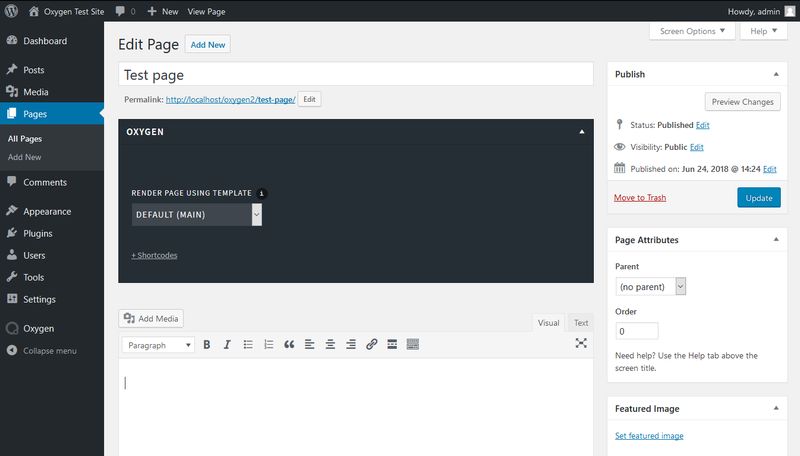Click the + Shortcodes link
The image size is (800, 456).
pyautogui.click(x=154, y=255)
